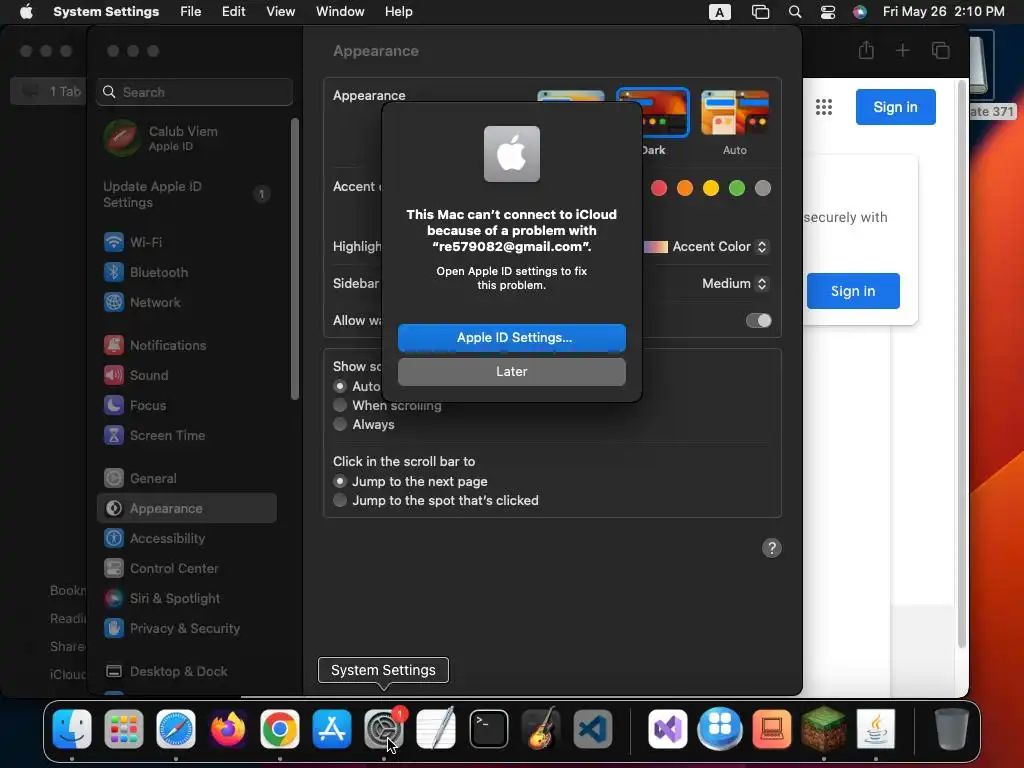Open the Trash in the dock

(x=951, y=729)
